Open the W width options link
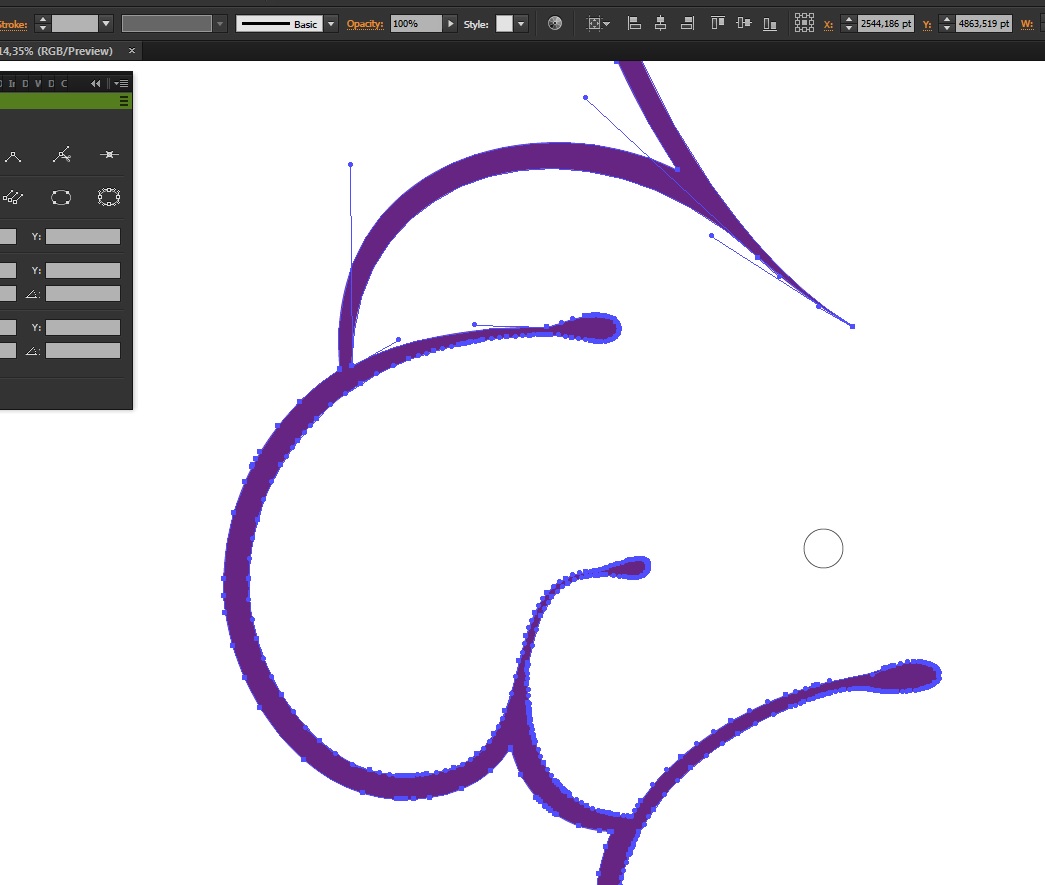This screenshot has width=1045, height=885. click(x=1026, y=25)
